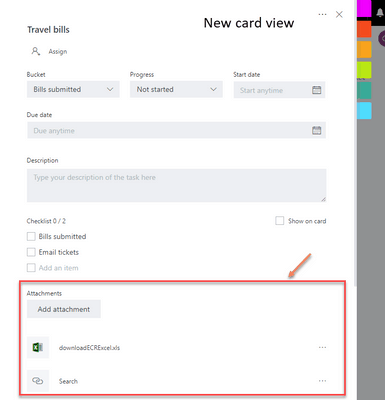Open the downloadECRExcel.xls attachment
Screen dimensions: 385x400
pos(89,348)
